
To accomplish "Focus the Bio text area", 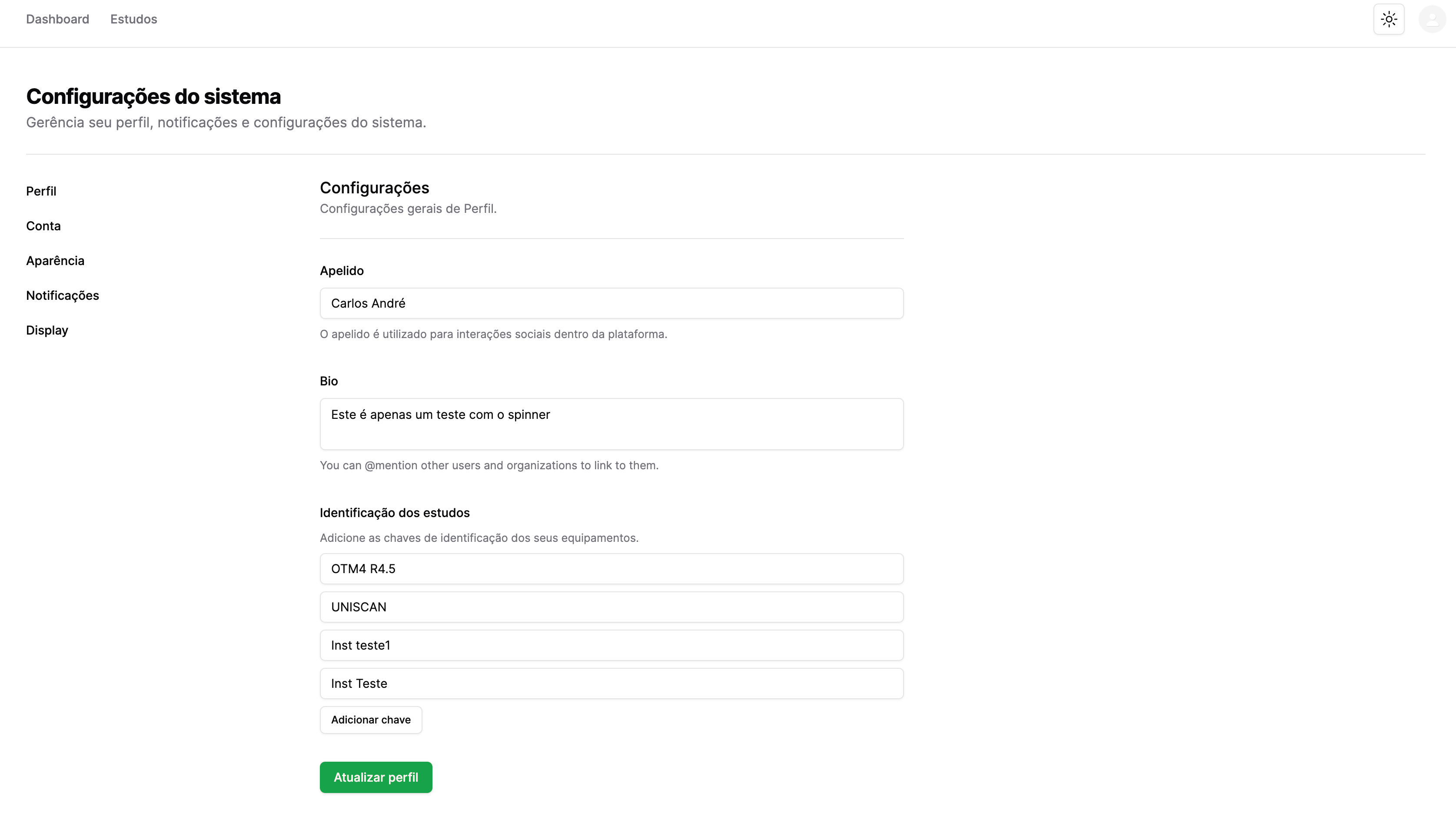I will (611, 424).
